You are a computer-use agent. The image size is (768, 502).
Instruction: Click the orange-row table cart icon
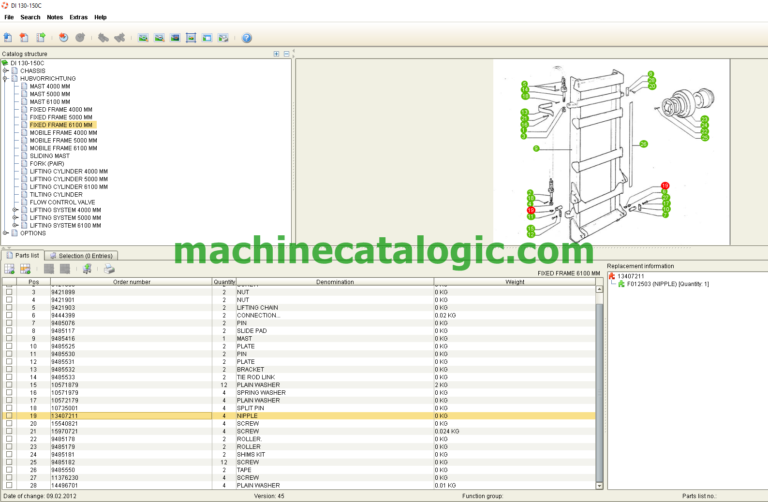tap(25, 268)
